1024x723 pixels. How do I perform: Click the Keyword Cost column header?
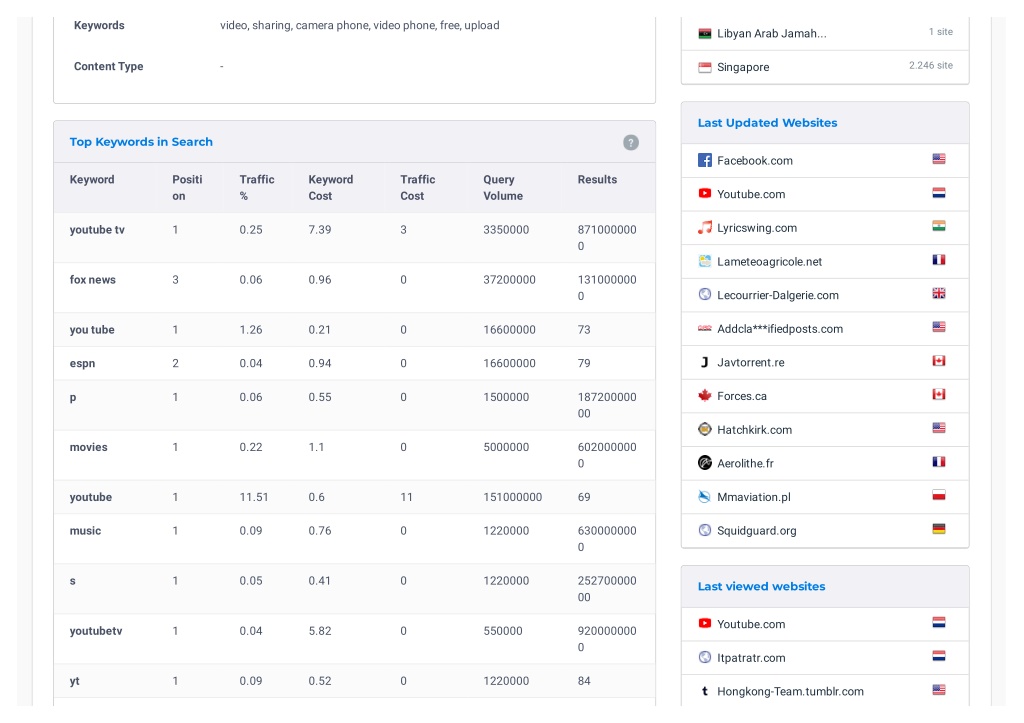[x=330, y=187]
